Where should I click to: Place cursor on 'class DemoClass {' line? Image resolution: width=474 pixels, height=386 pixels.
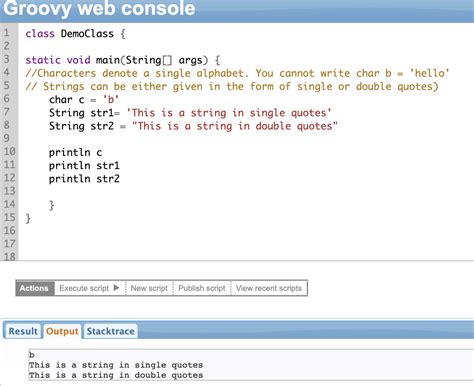(76, 34)
